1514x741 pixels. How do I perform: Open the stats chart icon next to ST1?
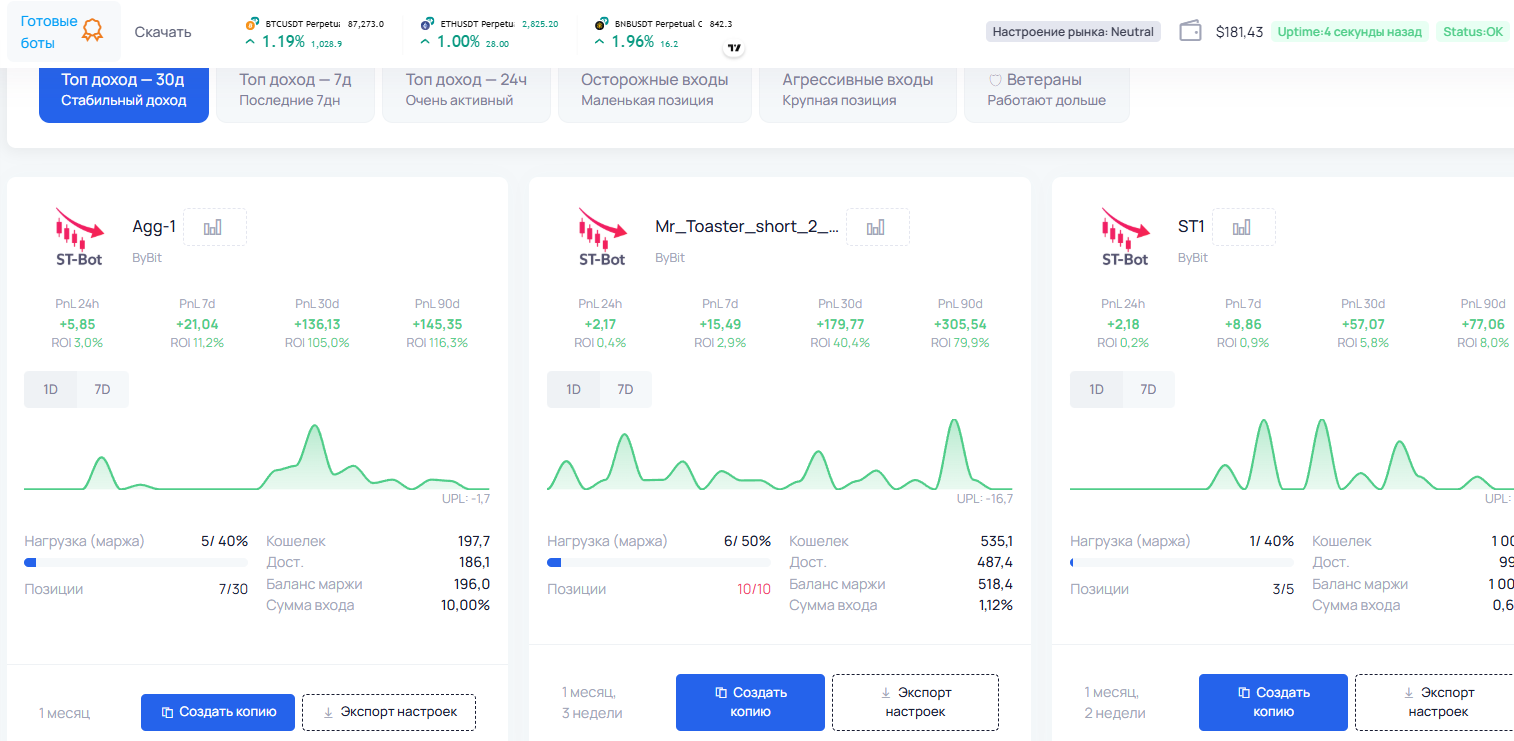[1242, 227]
